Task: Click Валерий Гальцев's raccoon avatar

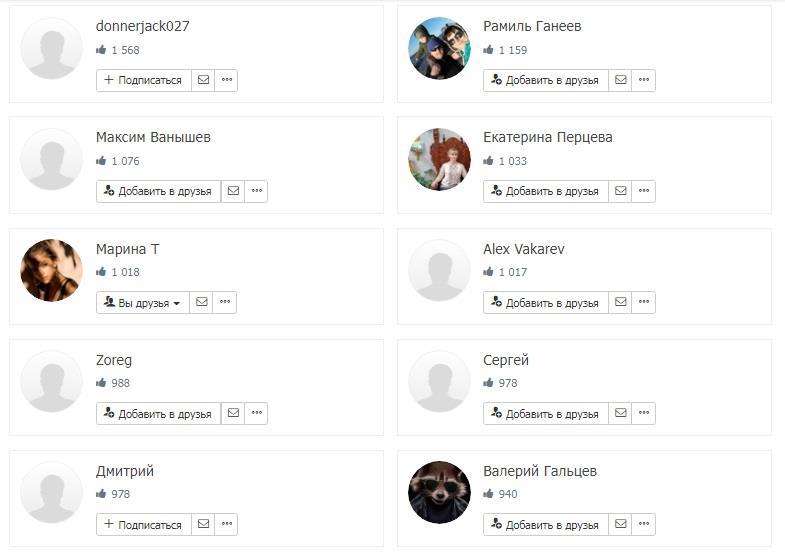Action: click(439, 492)
